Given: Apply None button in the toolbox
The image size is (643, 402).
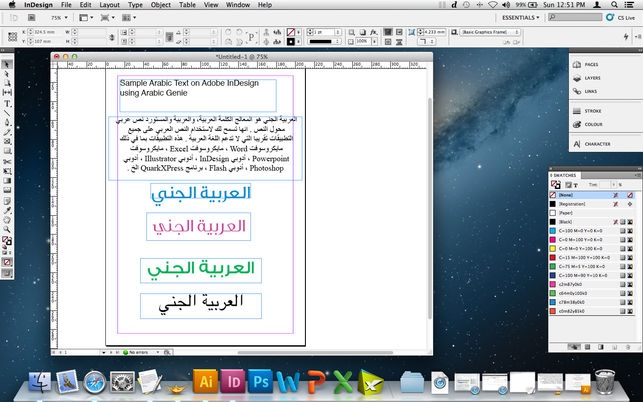Looking at the screenshot, I should click(x=7, y=262).
